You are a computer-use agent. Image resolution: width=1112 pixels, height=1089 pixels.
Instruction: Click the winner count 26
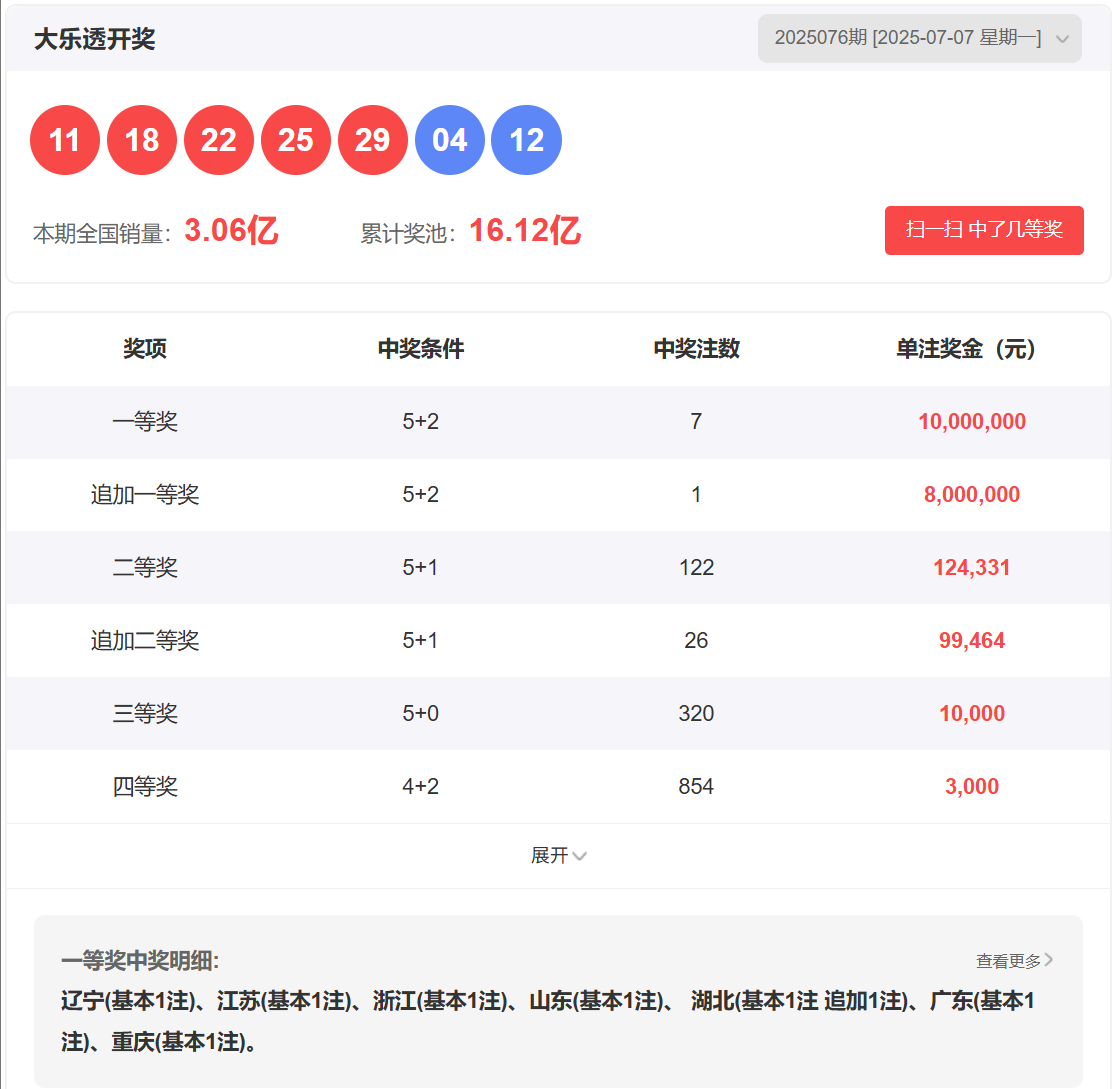(696, 640)
